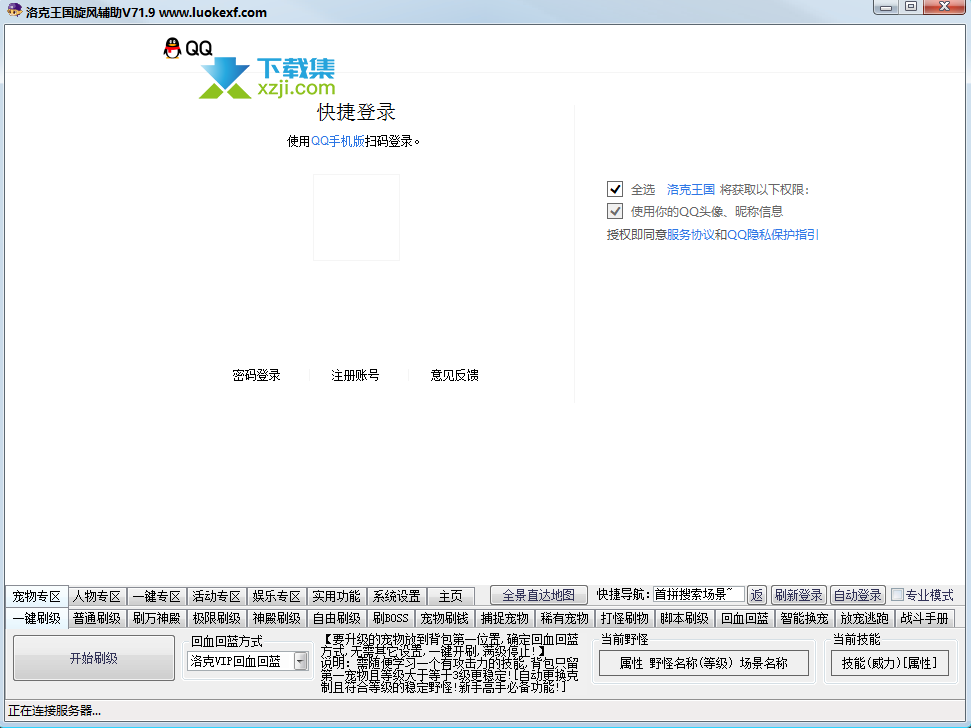Select the 一键刷级 sub-tab
971x728 pixels.
(37, 618)
